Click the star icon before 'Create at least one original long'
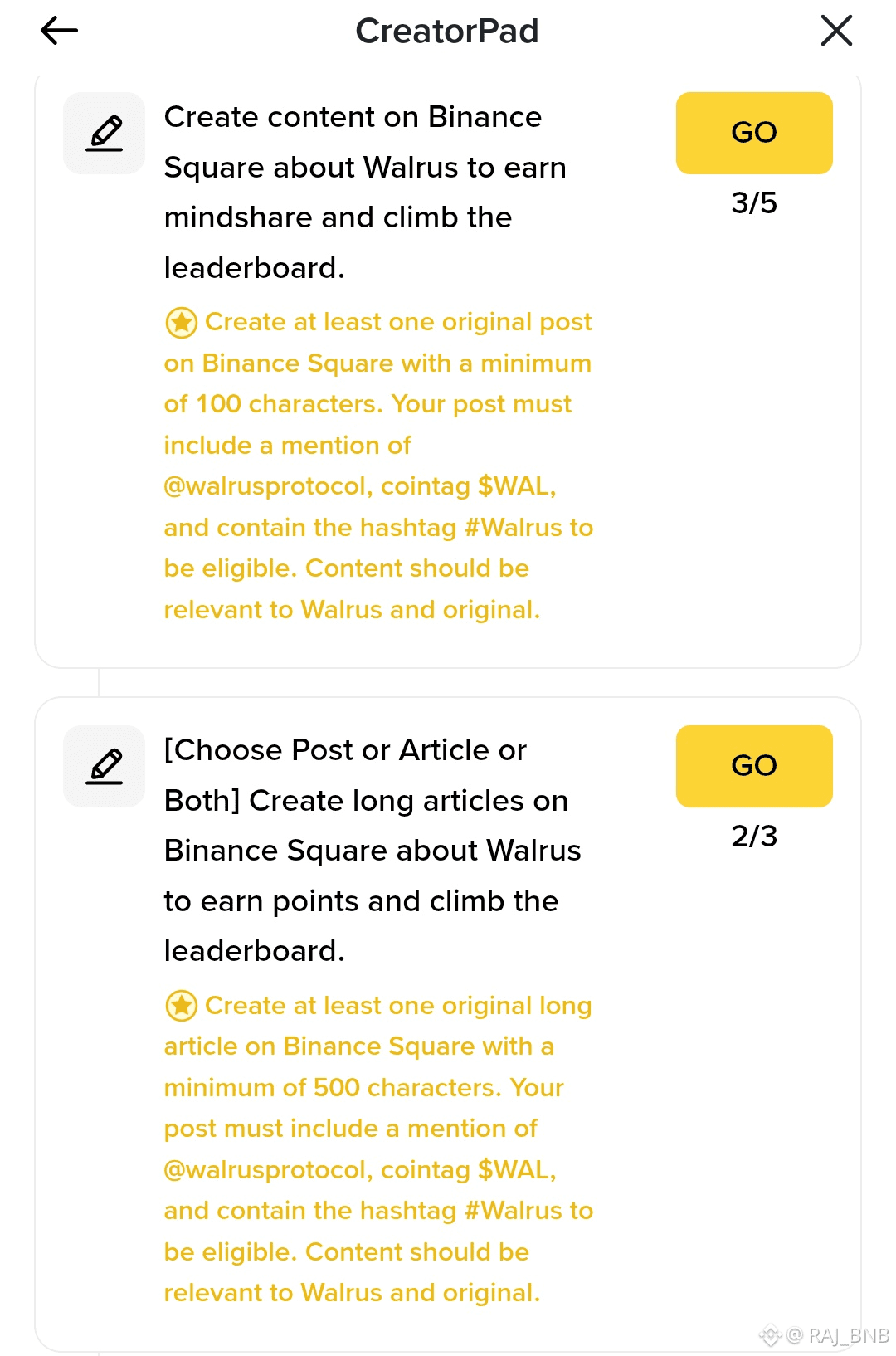Image resolution: width=896 pixels, height=1356 pixels. click(x=181, y=1006)
